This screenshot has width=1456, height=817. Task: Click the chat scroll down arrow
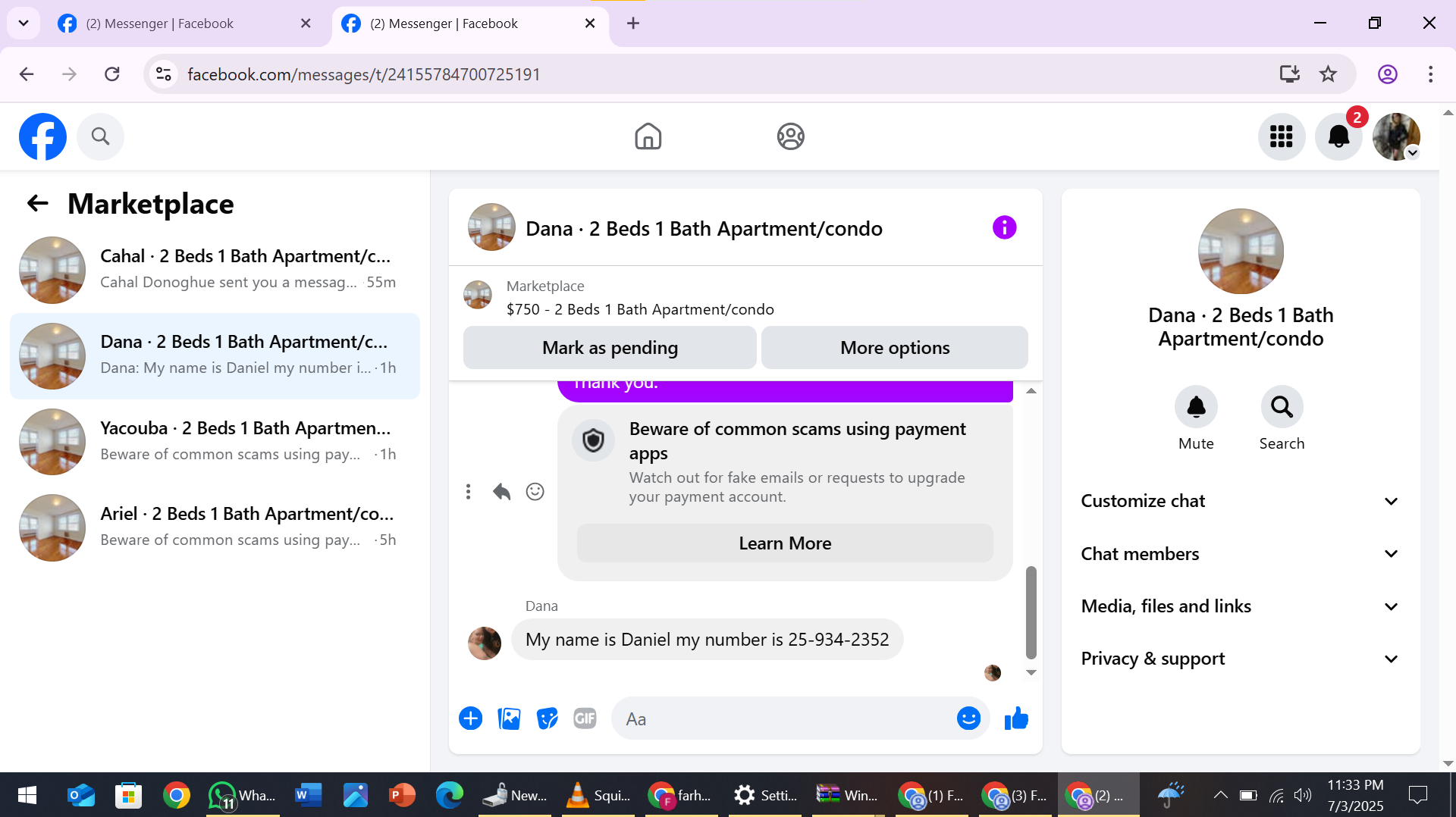point(1031,672)
